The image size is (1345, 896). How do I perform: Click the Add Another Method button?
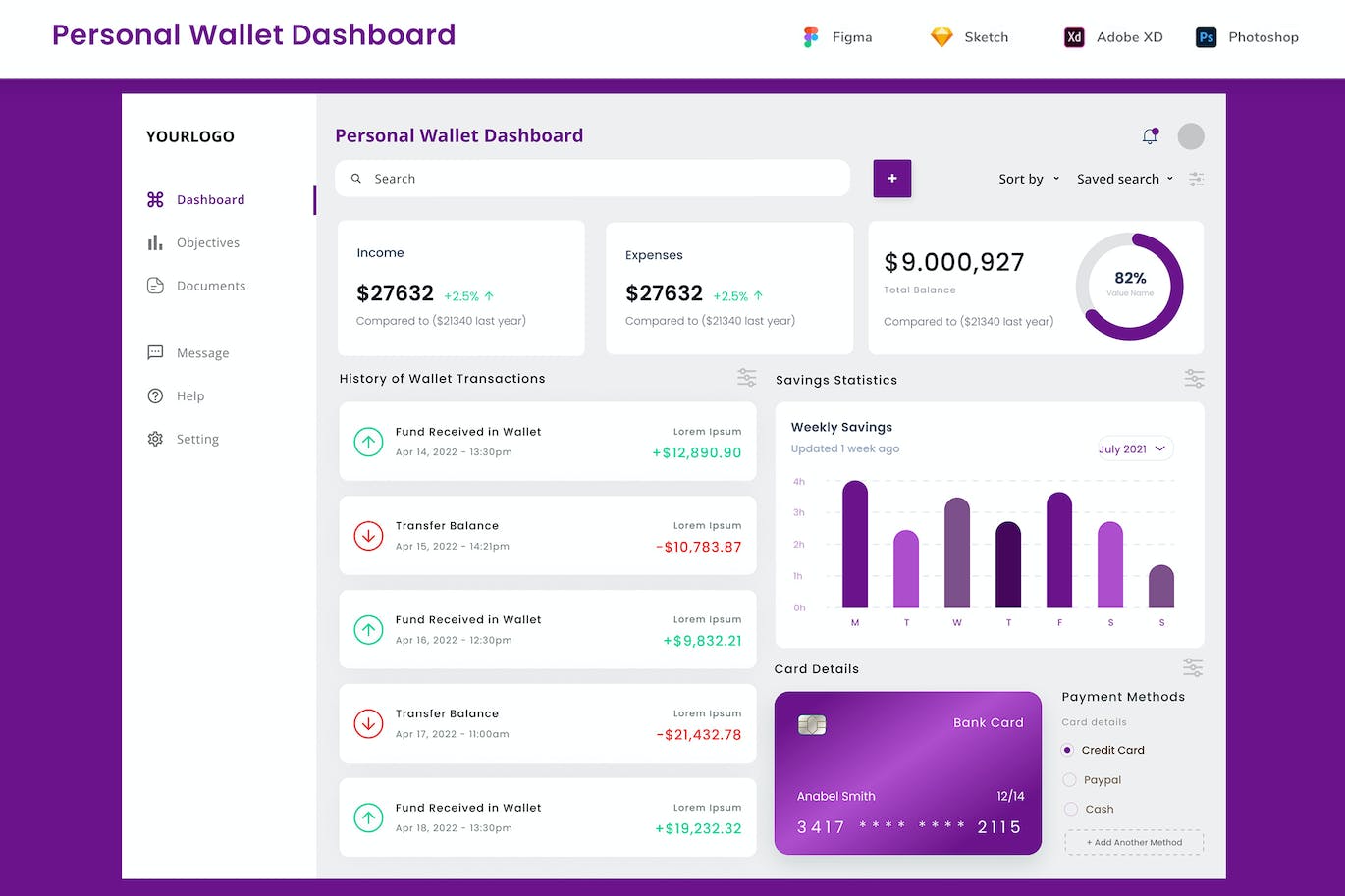tap(1134, 842)
